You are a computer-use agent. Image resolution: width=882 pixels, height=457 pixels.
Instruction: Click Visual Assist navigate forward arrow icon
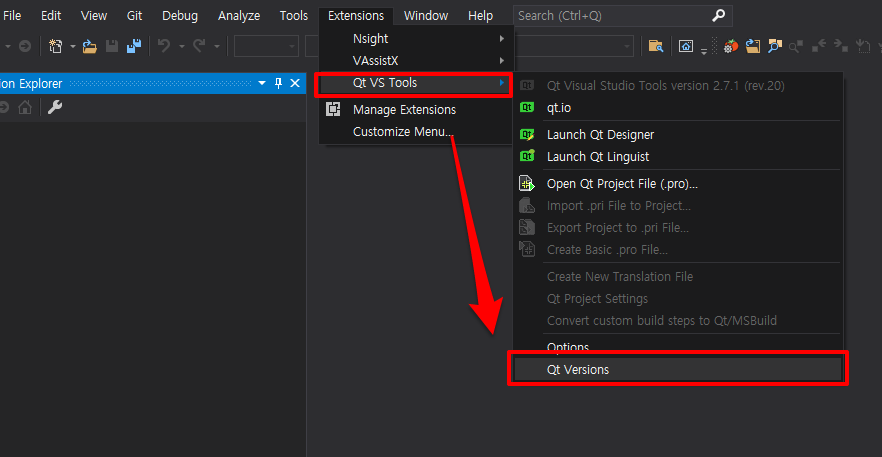840,45
